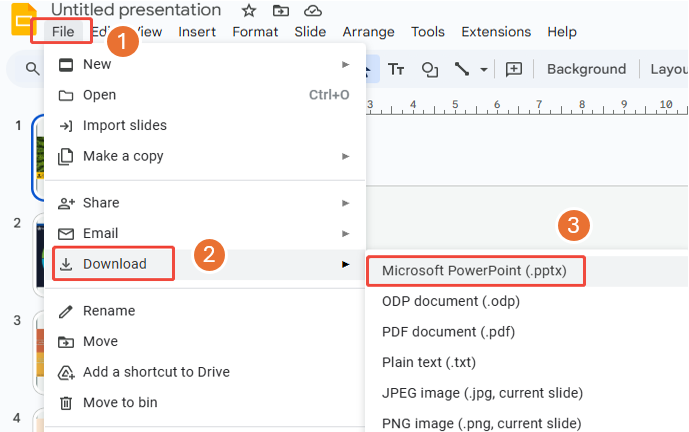Select the Text box tool

pos(396,69)
